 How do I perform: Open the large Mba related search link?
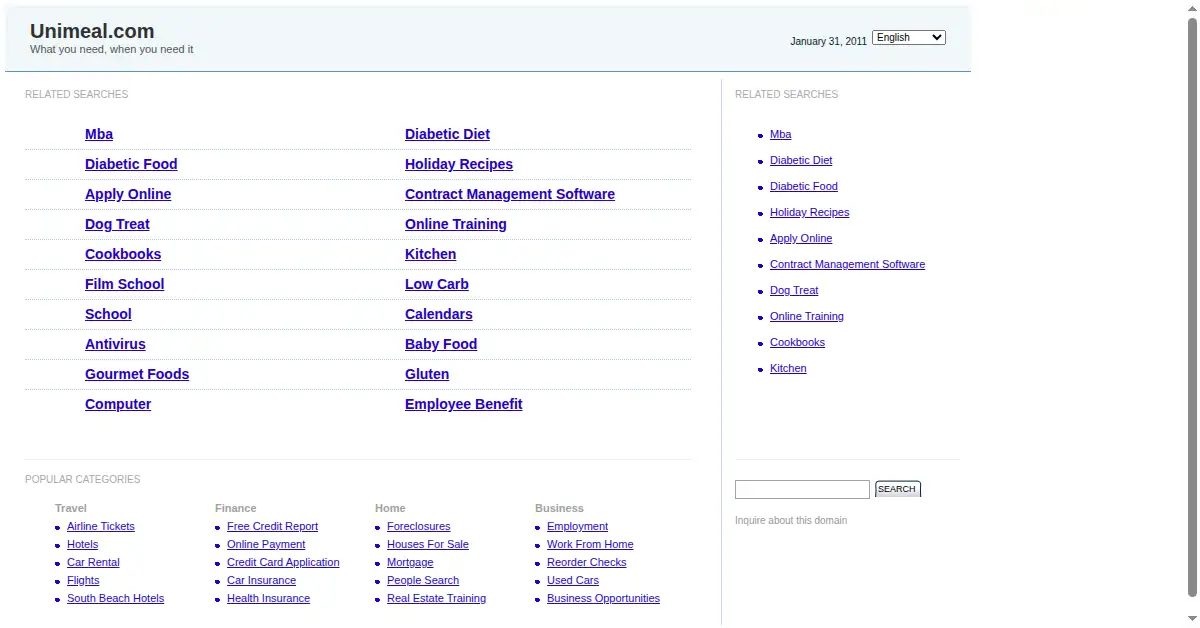(x=99, y=134)
